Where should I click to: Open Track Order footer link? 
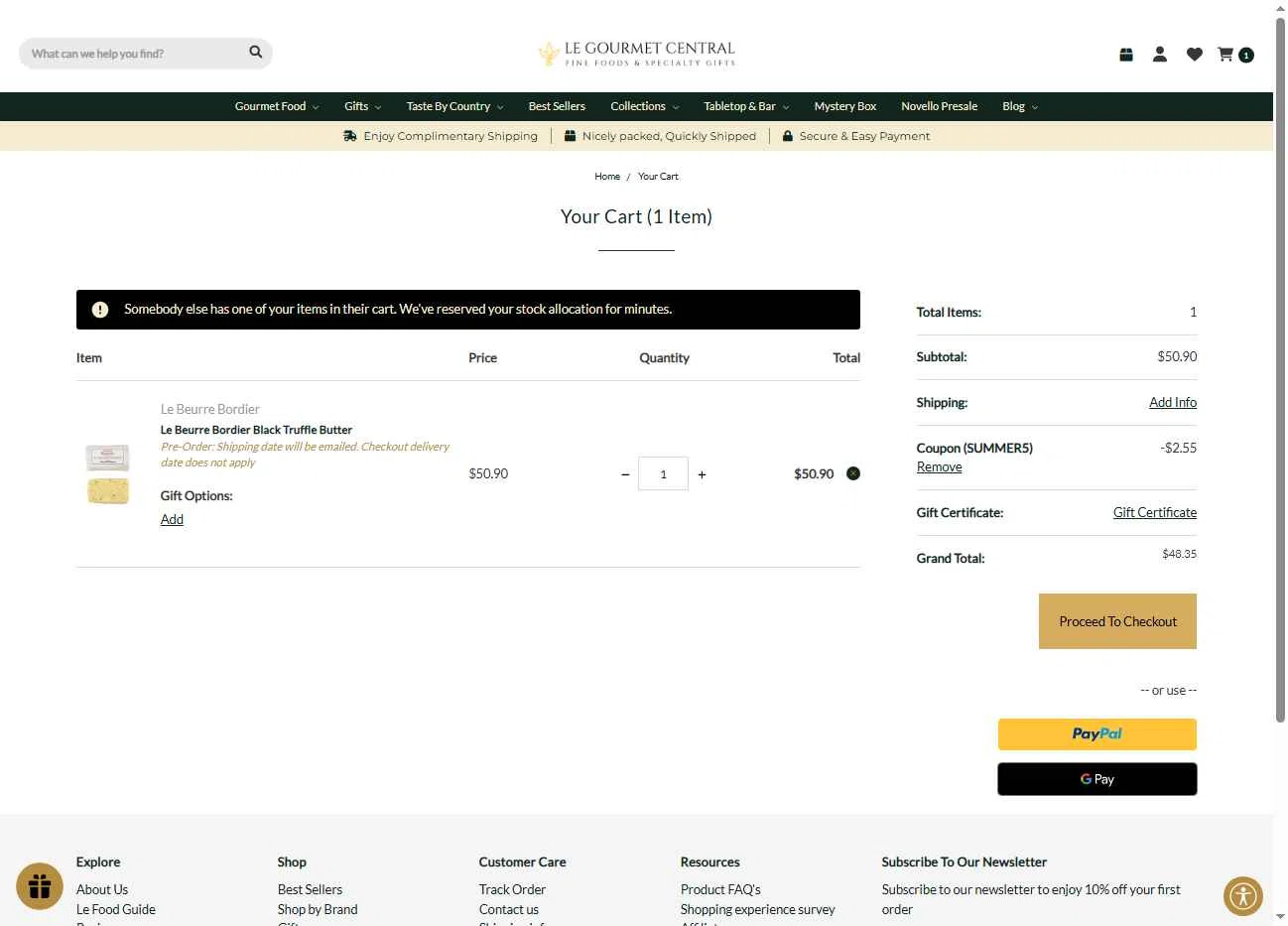point(512,889)
